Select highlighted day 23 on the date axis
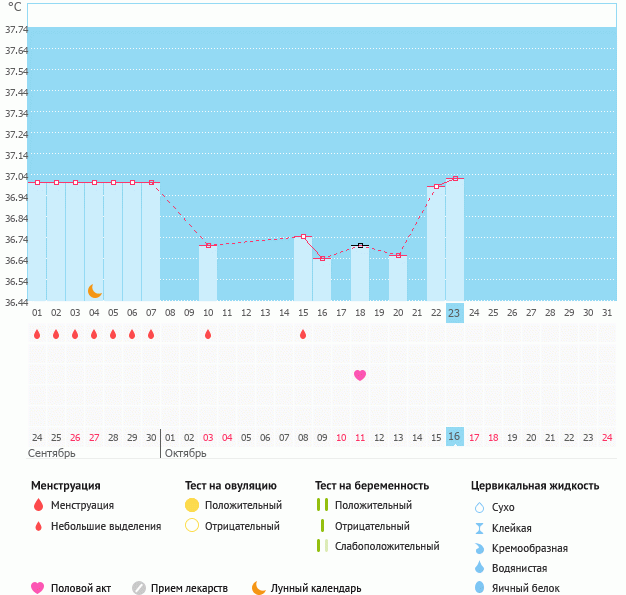 click(x=454, y=313)
